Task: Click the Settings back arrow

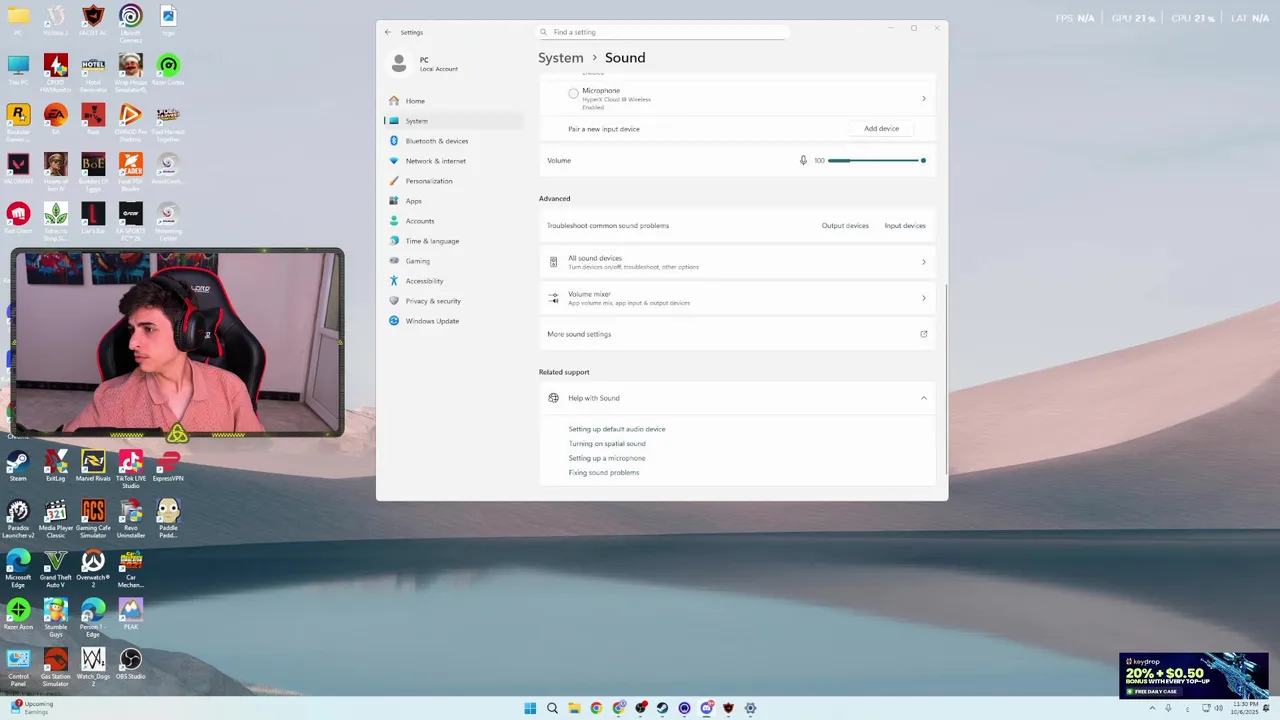Action: click(388, 32)
